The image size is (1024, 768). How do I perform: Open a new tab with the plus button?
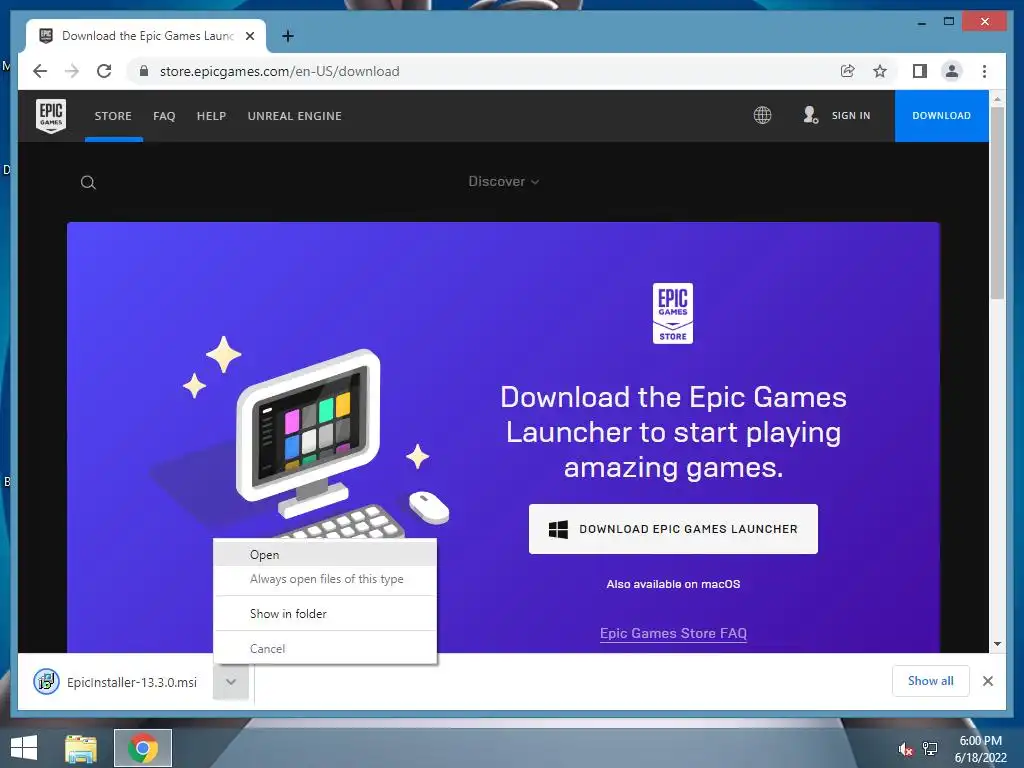point(287,36)
